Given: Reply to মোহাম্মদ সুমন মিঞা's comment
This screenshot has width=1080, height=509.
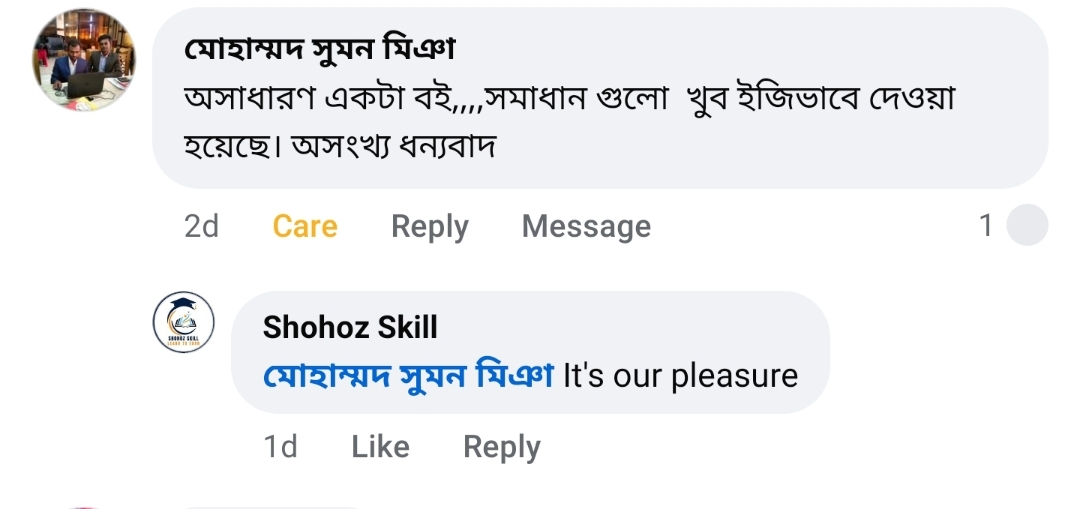Looking at the screenshot, I should click(x=429, y=227).
